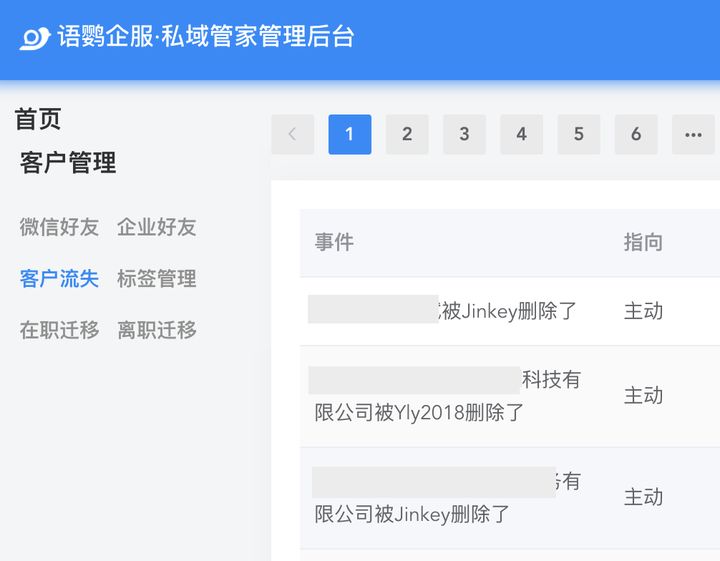
Task: Open 在职迁移 in the sidebar
Action: pyautogui.click(x=59, y=330)
